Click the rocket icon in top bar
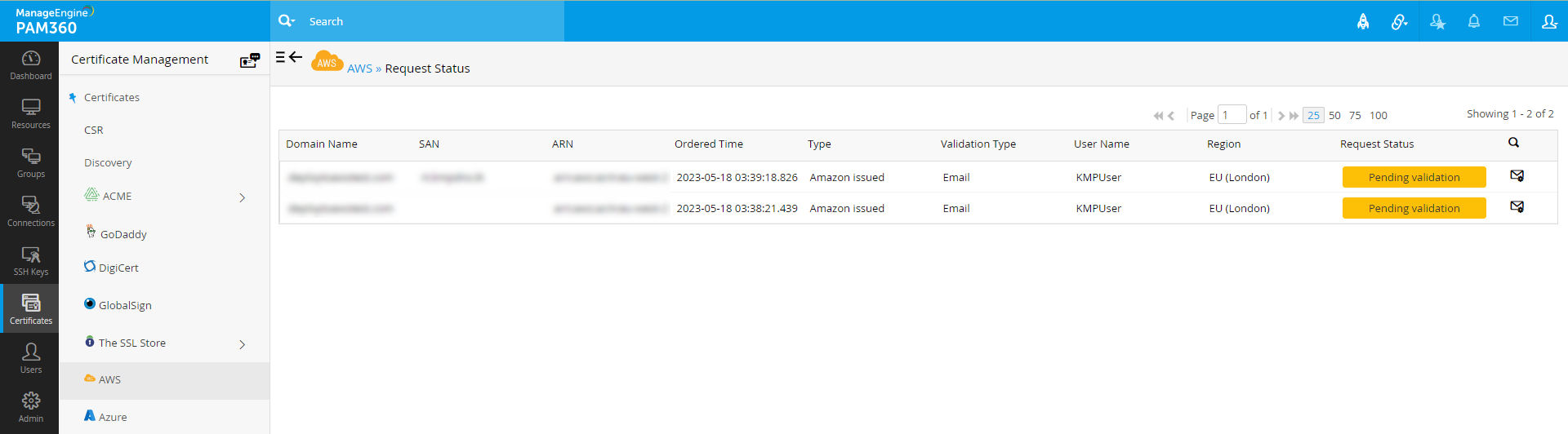The height and width of the screenshot is (434, 1568). pyautogui.click(x=1363, y=21)
